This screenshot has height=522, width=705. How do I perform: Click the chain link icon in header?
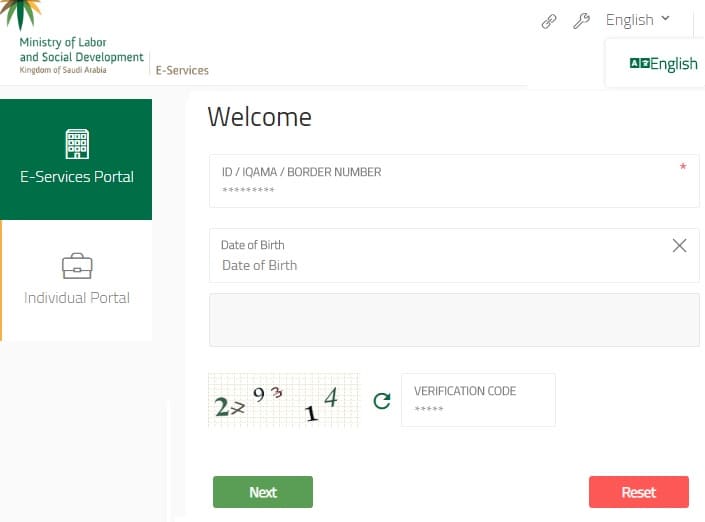pyautogui.click(x=549, y=21)
